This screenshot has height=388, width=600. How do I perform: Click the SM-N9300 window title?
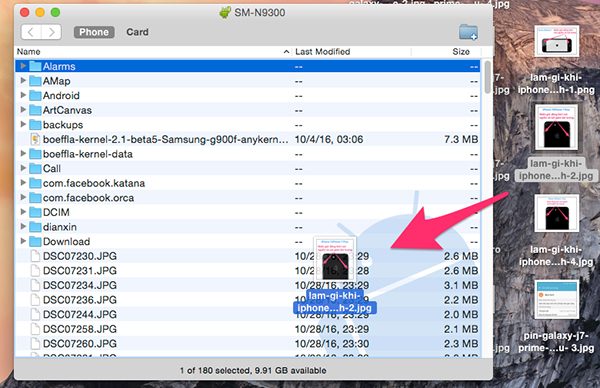[259, 13]
